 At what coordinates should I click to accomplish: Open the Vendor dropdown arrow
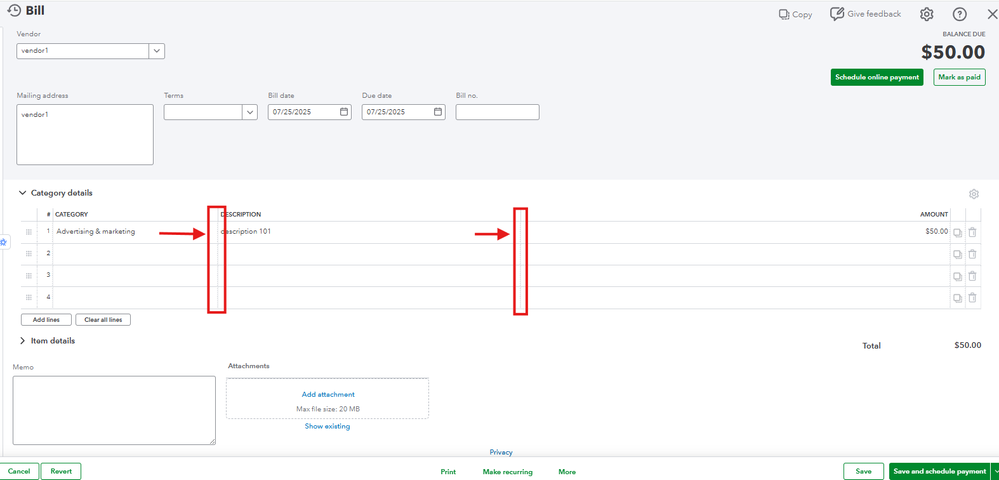click(157, 51)
